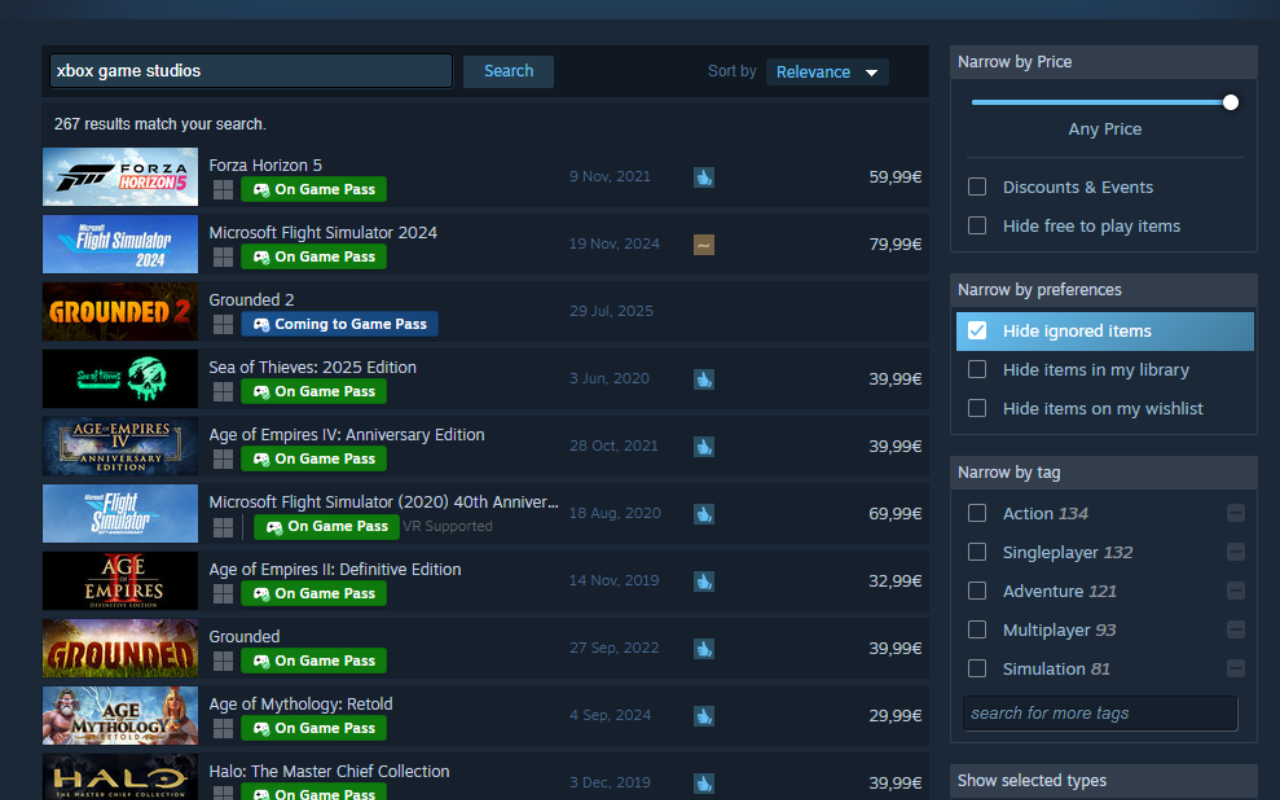Click the 59,99€ price for Forza Horizon 5
This screenshot has height=800, width=1280.
pyautogui.click(x=895, y=177)
